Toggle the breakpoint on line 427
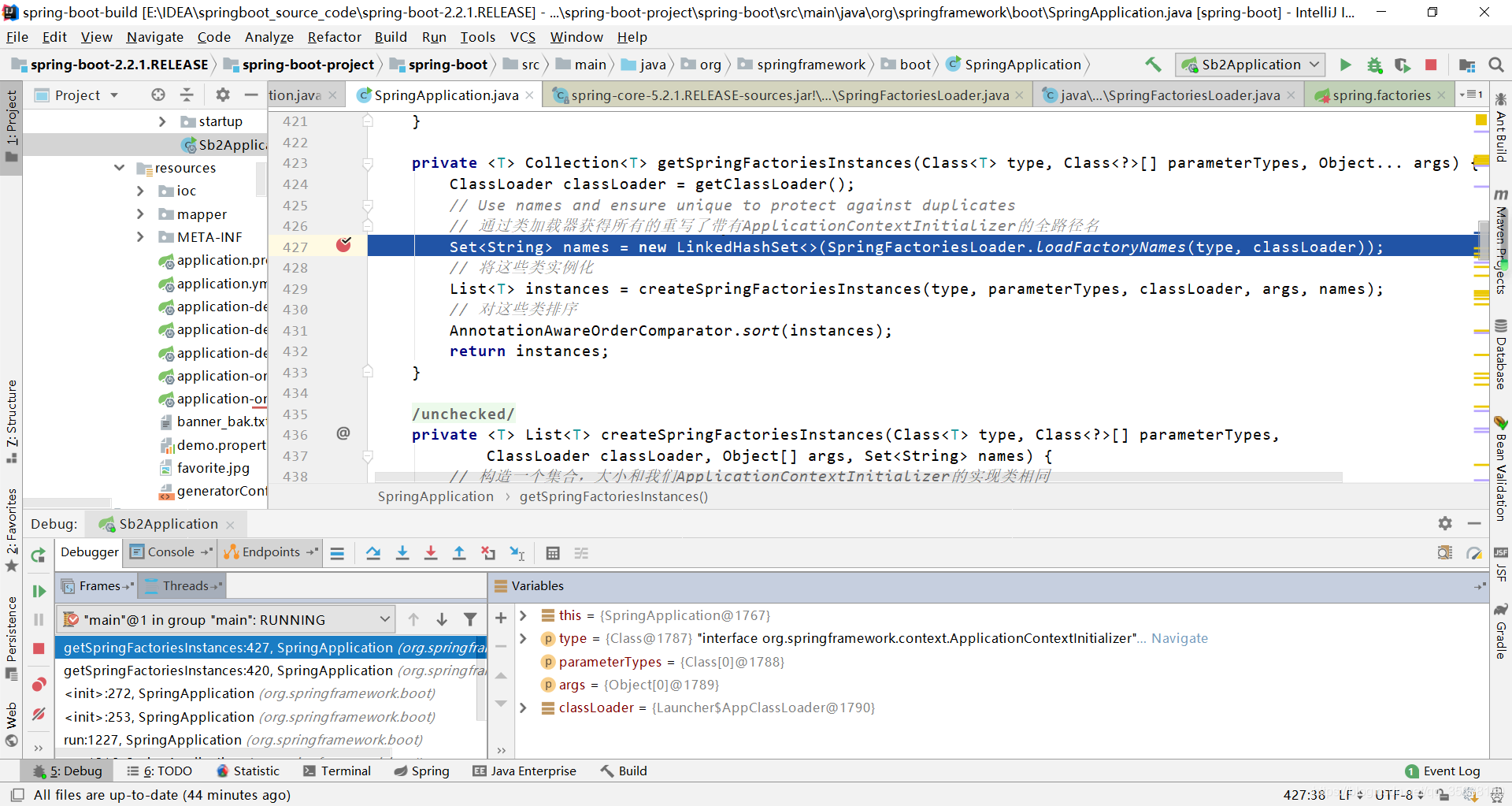The image size is (1512, 806). [x=343, y=245]
